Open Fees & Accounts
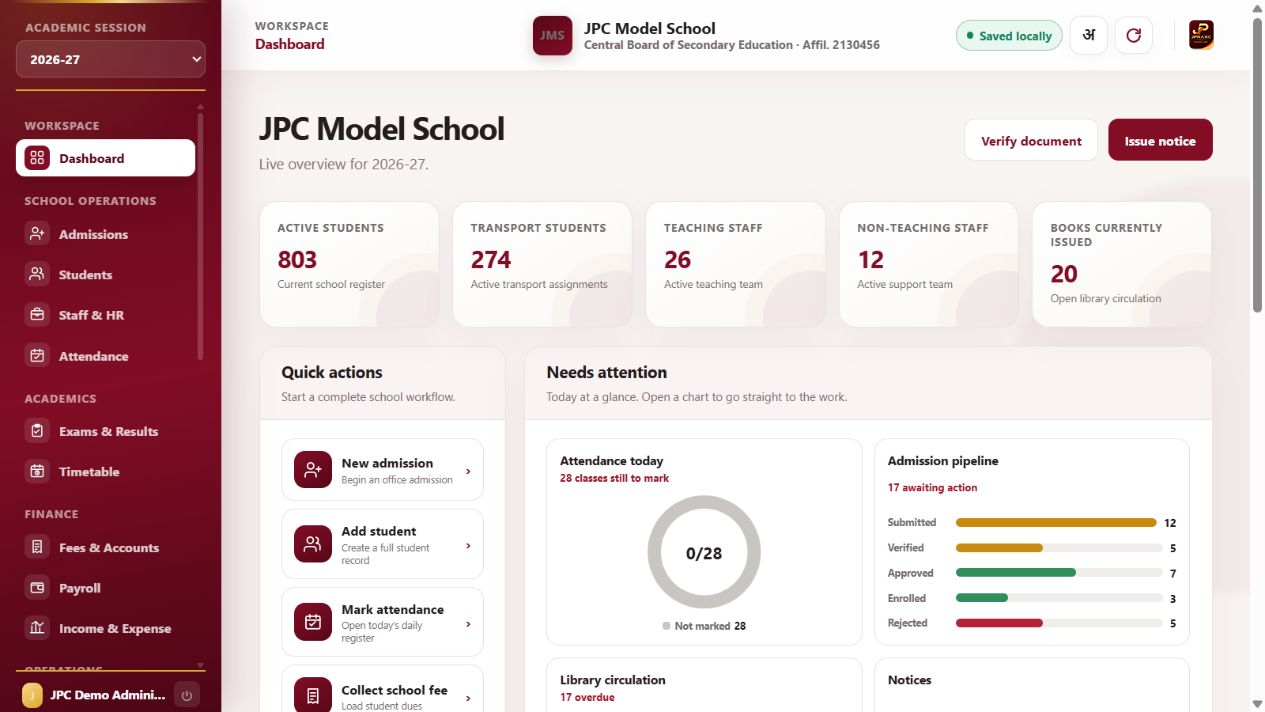 (105, 547)
